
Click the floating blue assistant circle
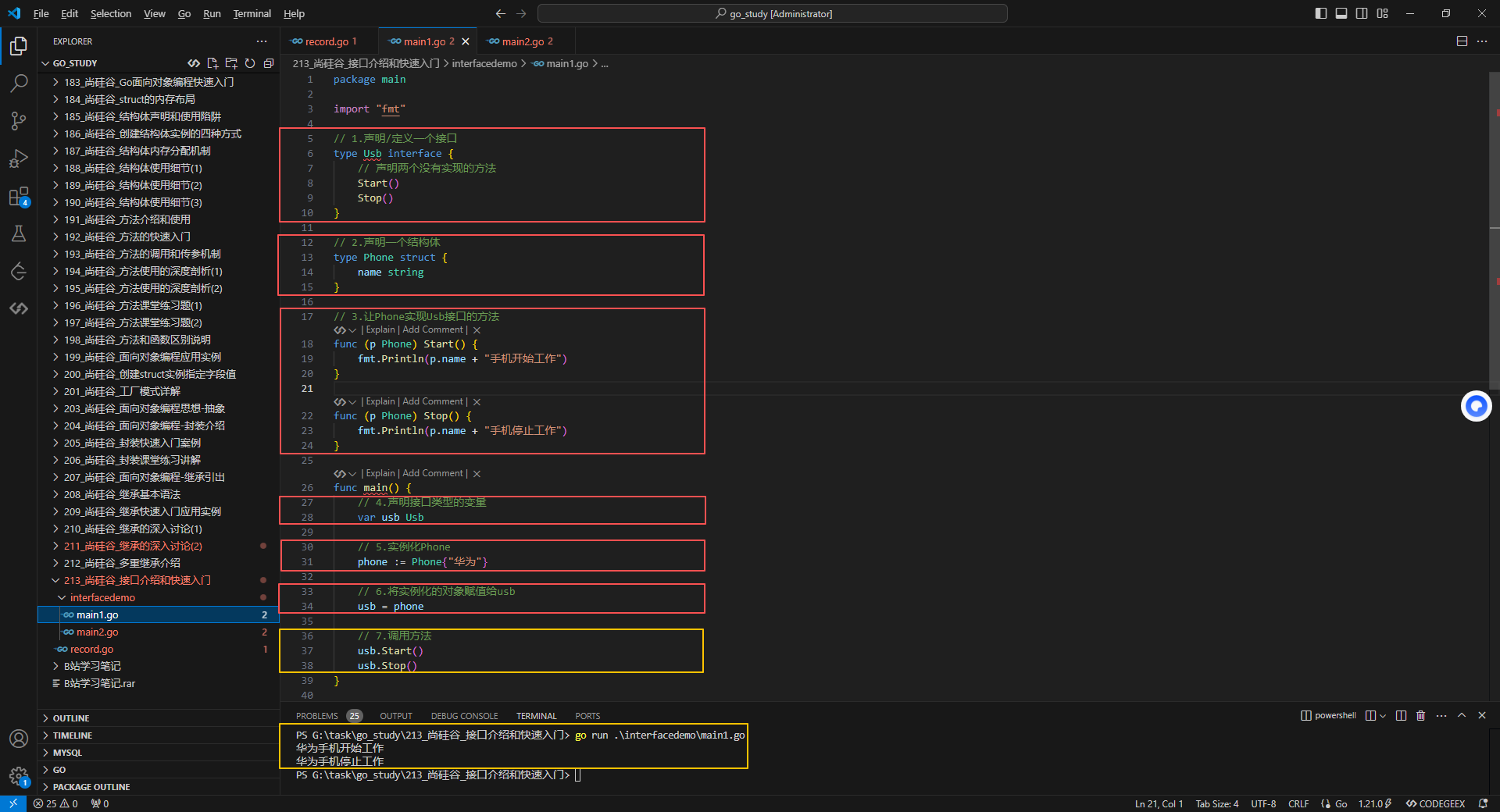[x=1476, y=406]
